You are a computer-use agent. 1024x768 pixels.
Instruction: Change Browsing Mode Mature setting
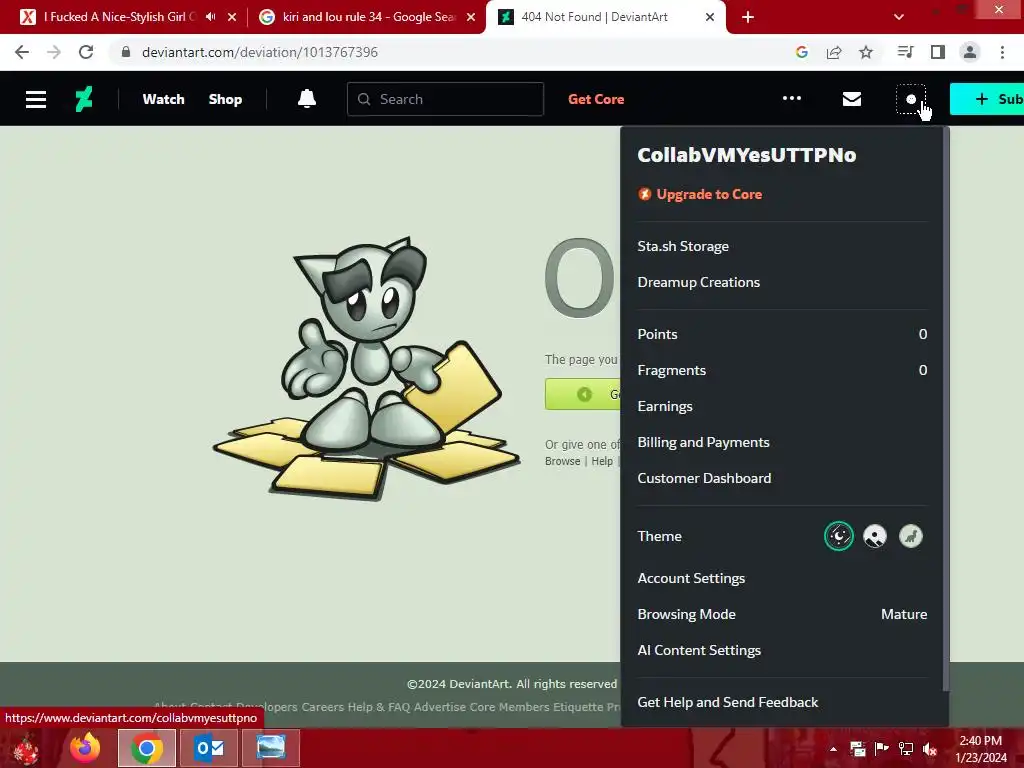coord(782,614)
